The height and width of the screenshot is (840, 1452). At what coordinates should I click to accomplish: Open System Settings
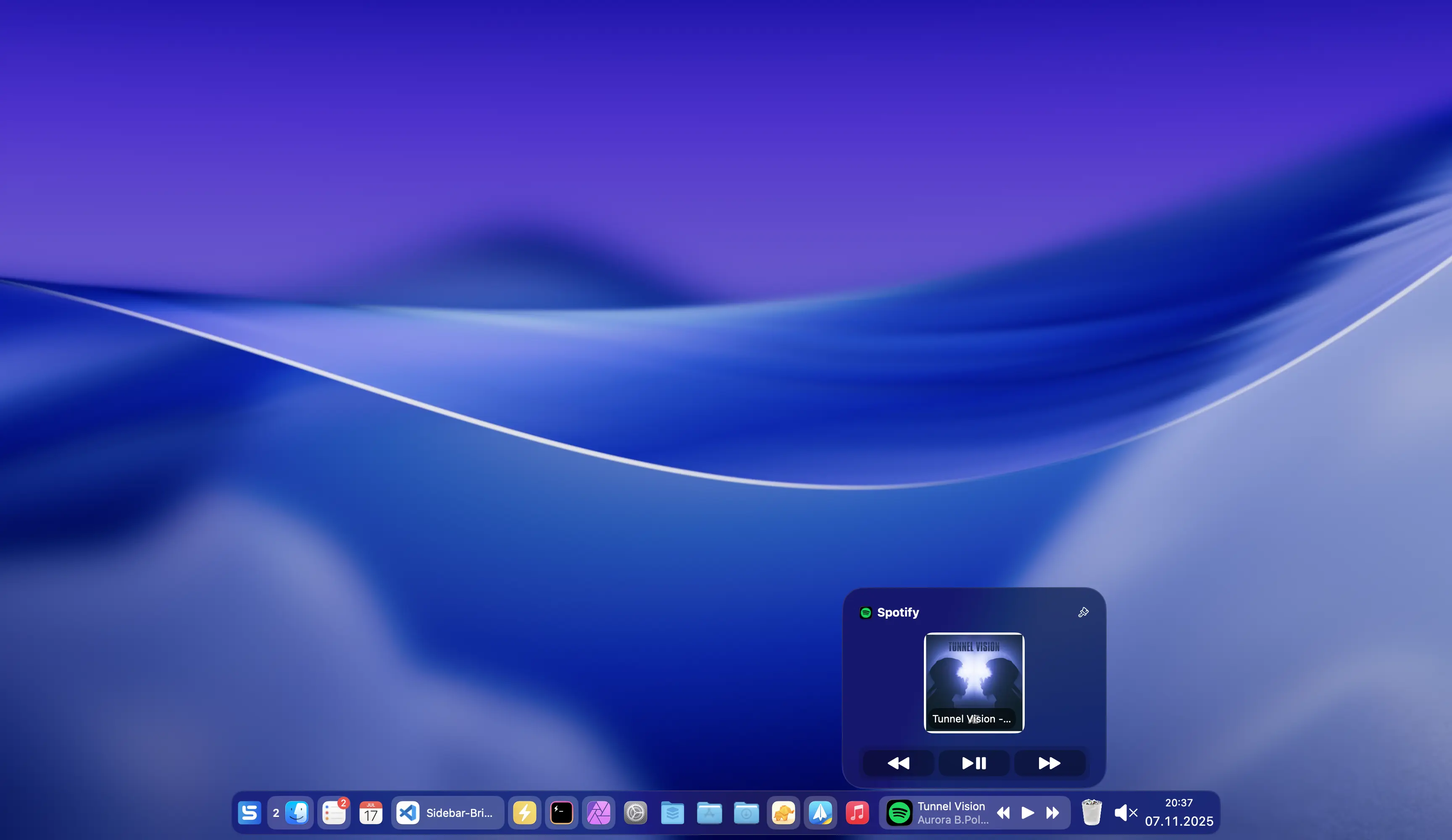636,812
